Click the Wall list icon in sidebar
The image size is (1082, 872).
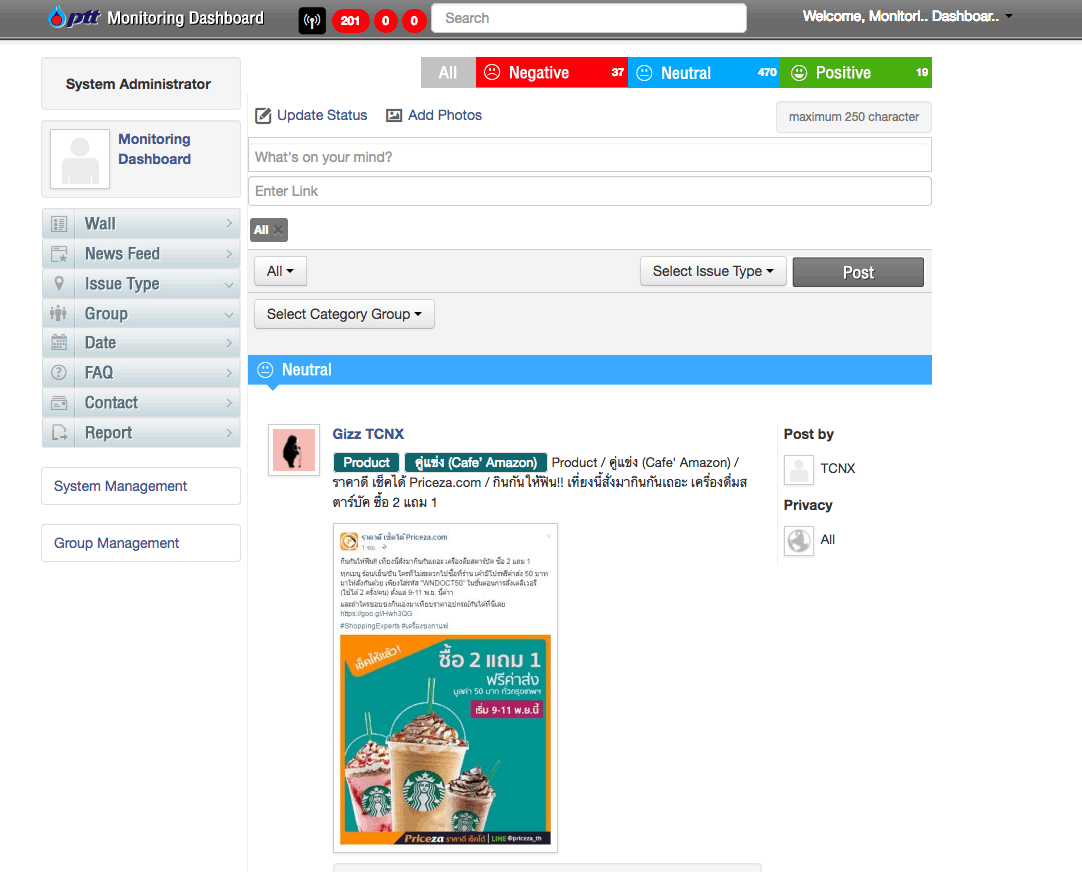click(x=59, y=224)
